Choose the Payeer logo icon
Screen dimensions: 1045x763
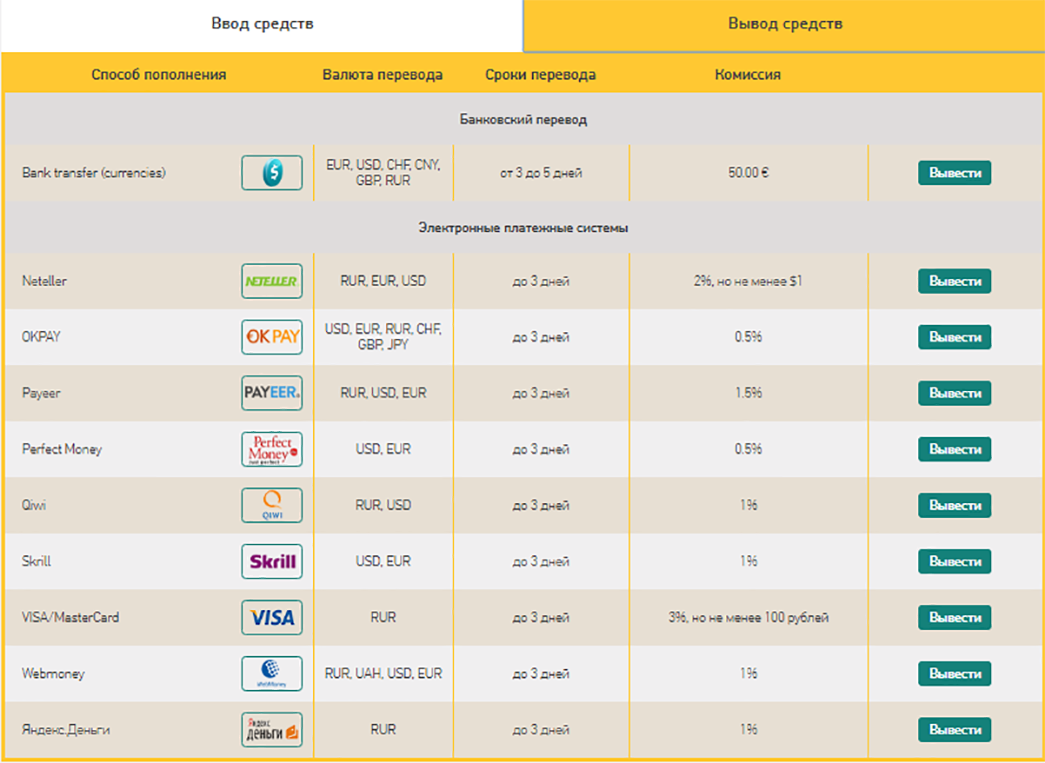(272, 393)
